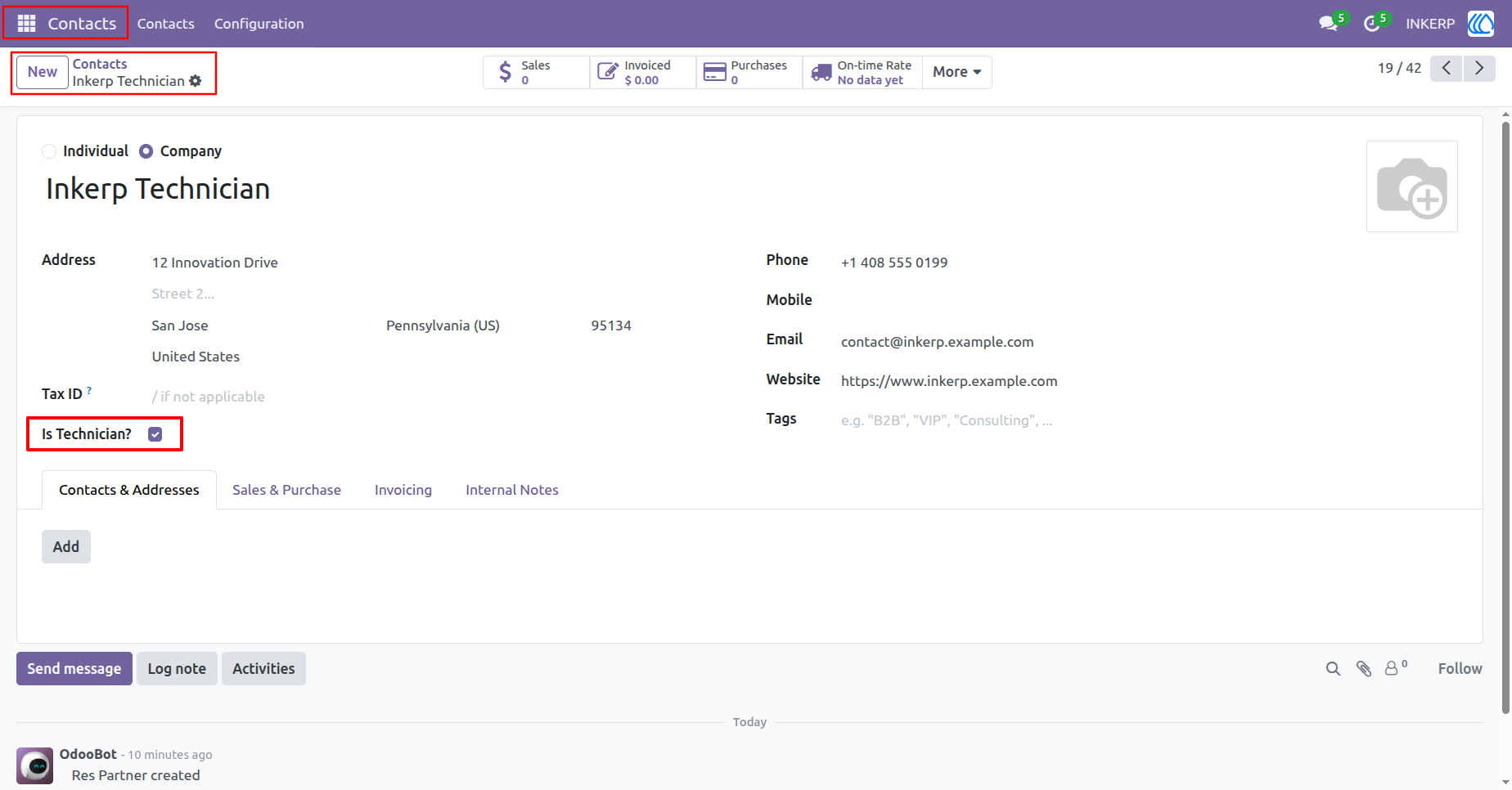Screen dimensions: 1512x790
Task: Open the Tags selection field
Action: (x=1149, y=420)
